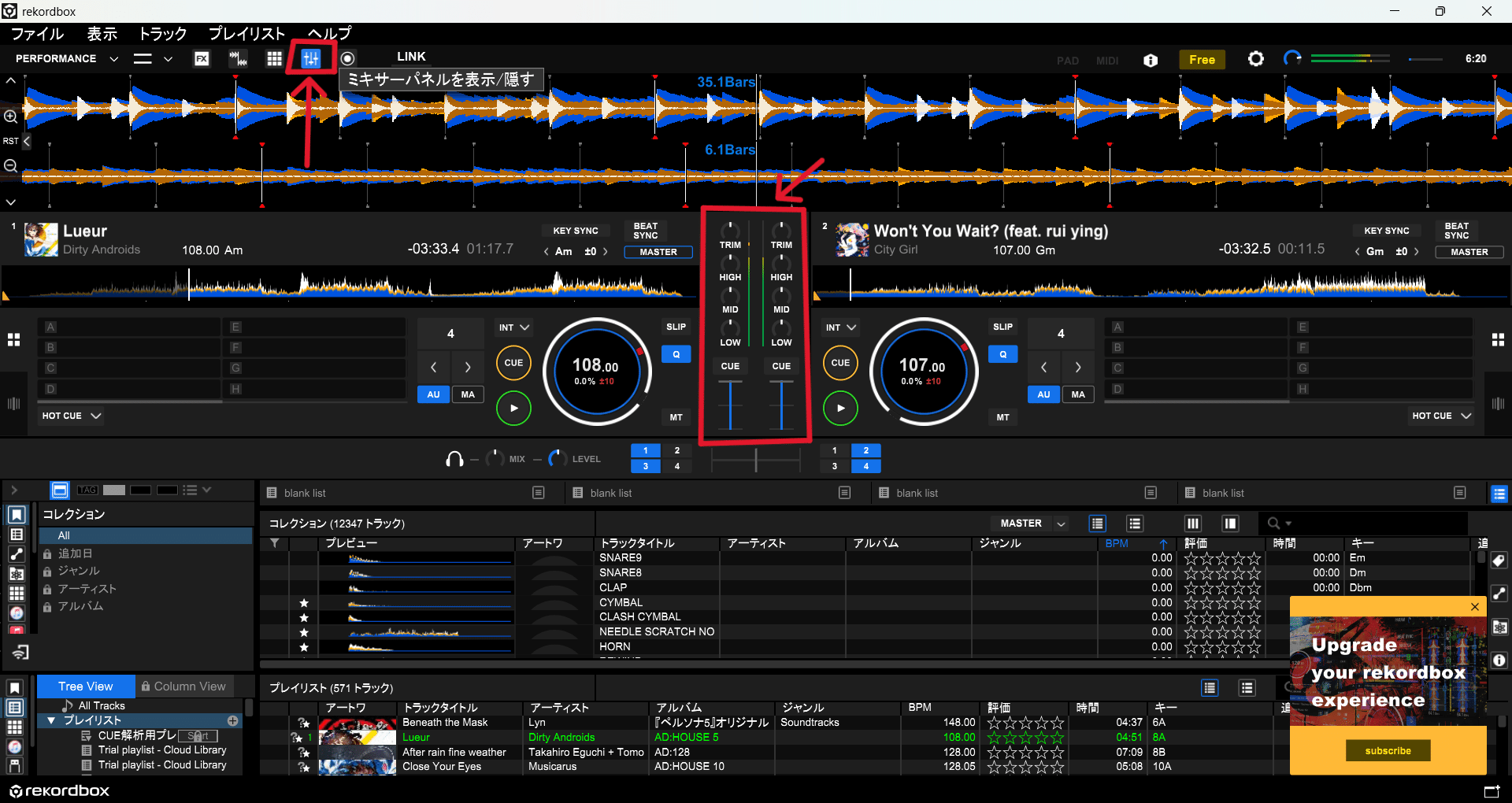
Task: Toggle quantize Q on deck 2
Action: 1002,354
